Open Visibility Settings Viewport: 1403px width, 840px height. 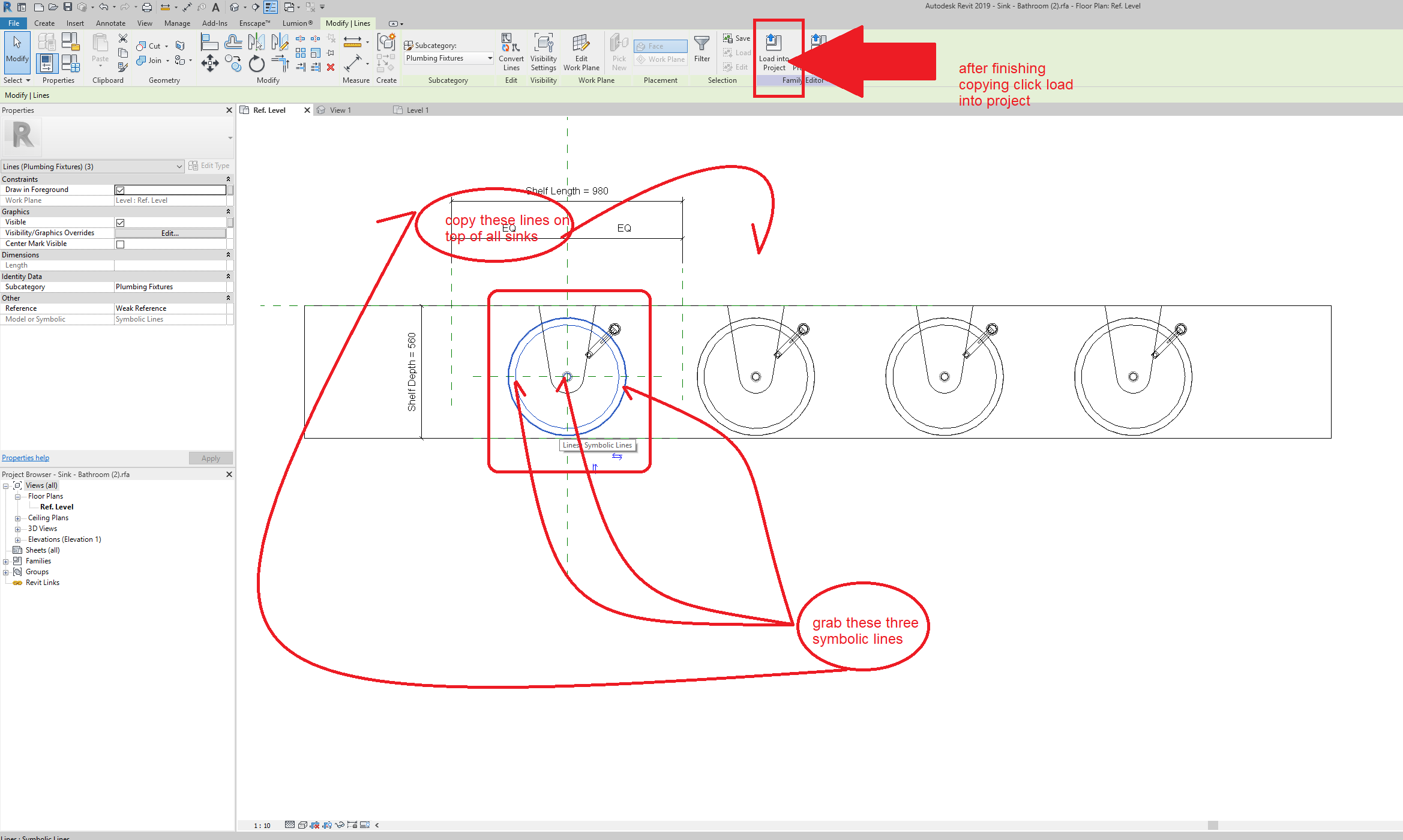[x=543, y=54]
